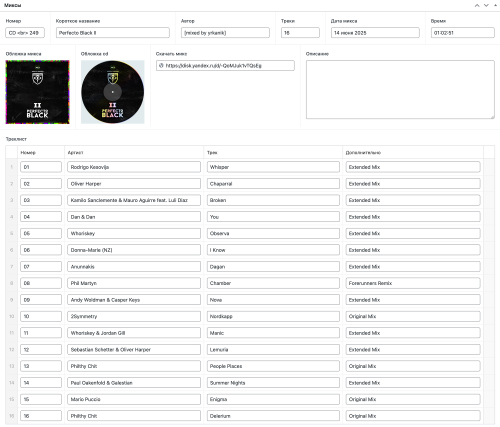This screenshot has height=427, width=500.
Task: Edit track field 'Manic'
Action: [x=273, y=333]
